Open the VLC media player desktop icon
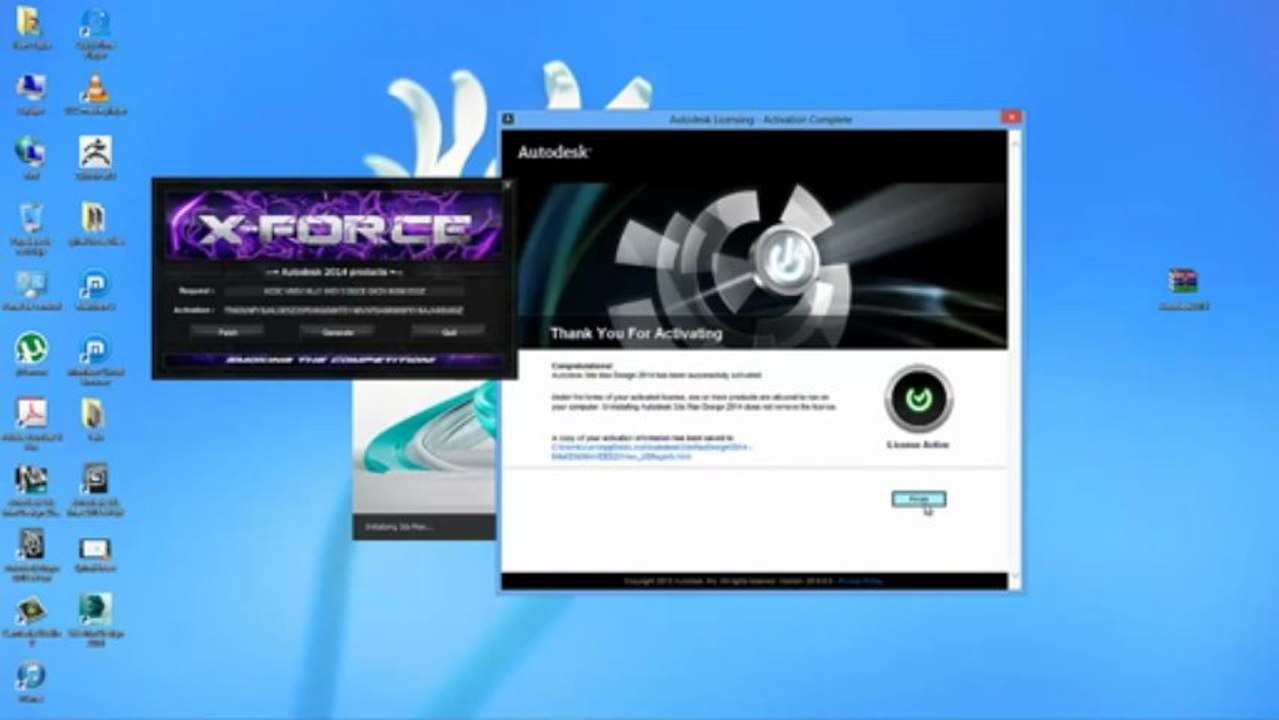This screenshot has height=720, width=1279. click(95, 88)
